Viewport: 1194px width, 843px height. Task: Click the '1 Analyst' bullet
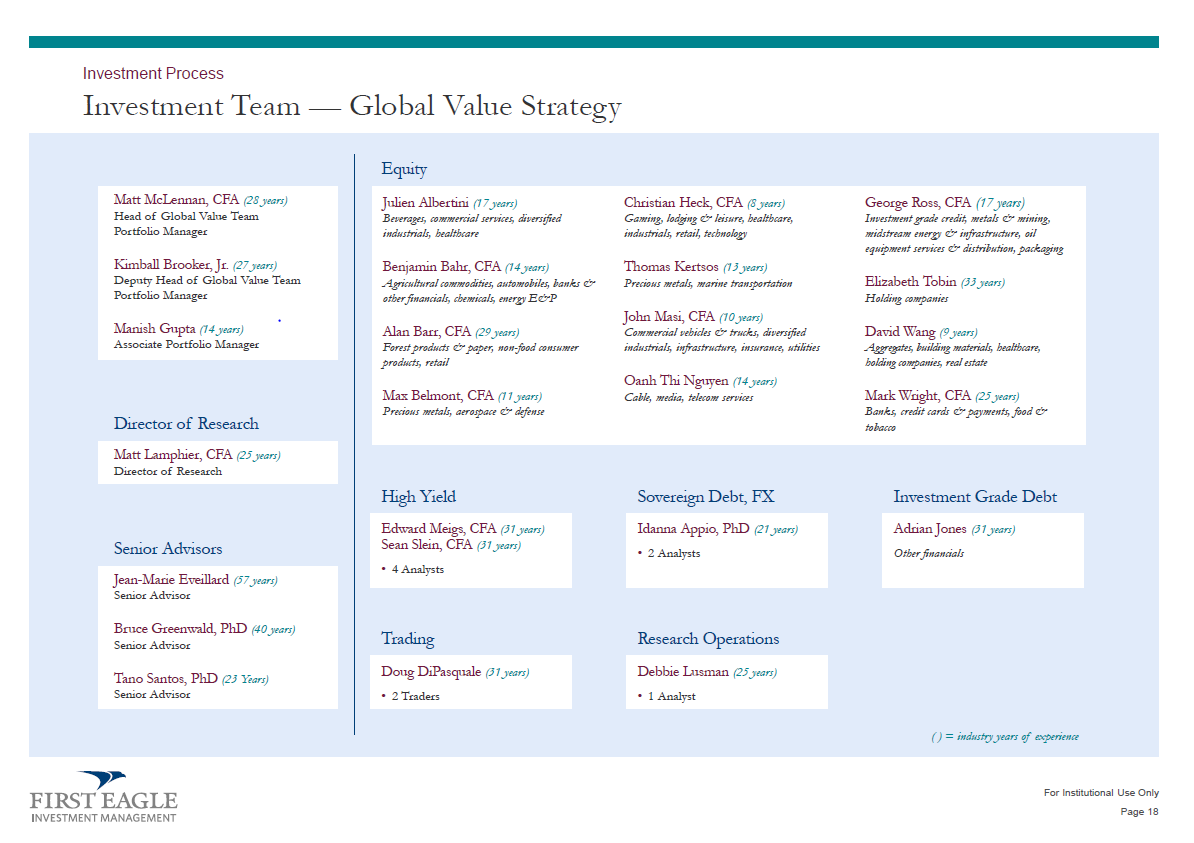[x=666, y=696]
